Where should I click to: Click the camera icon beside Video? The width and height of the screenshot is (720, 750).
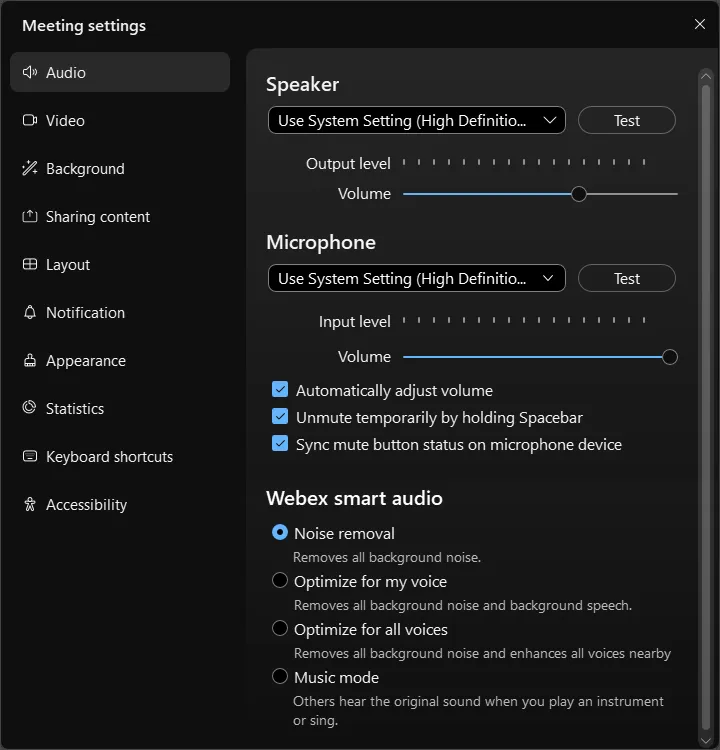(29, 121)
